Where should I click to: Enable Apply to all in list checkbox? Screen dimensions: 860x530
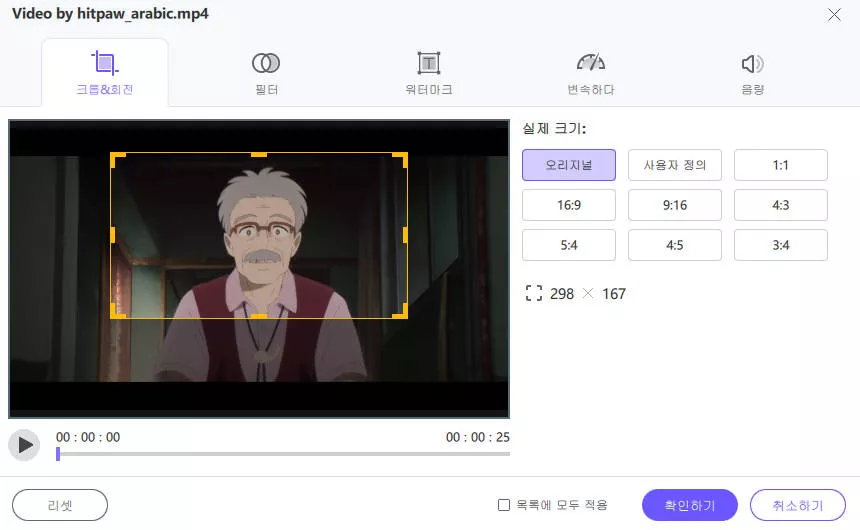tap(503, 505)
